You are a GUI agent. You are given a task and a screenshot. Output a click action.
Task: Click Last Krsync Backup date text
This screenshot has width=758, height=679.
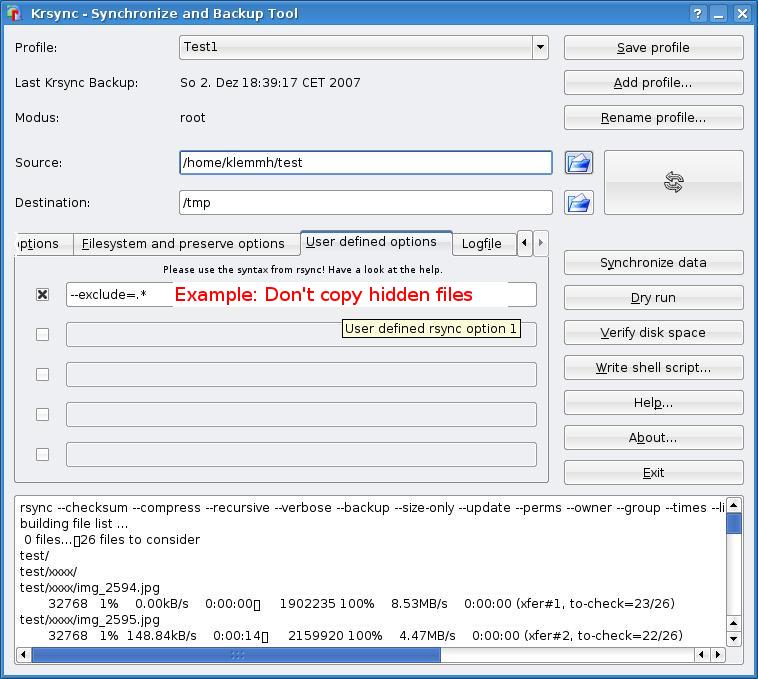tap(270, 83)
